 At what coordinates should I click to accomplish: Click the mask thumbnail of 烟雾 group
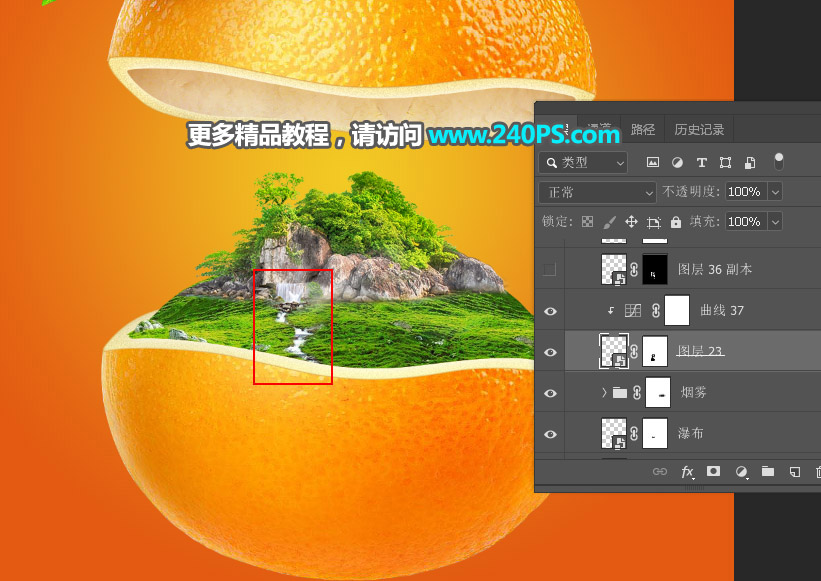tap(658, 392)
